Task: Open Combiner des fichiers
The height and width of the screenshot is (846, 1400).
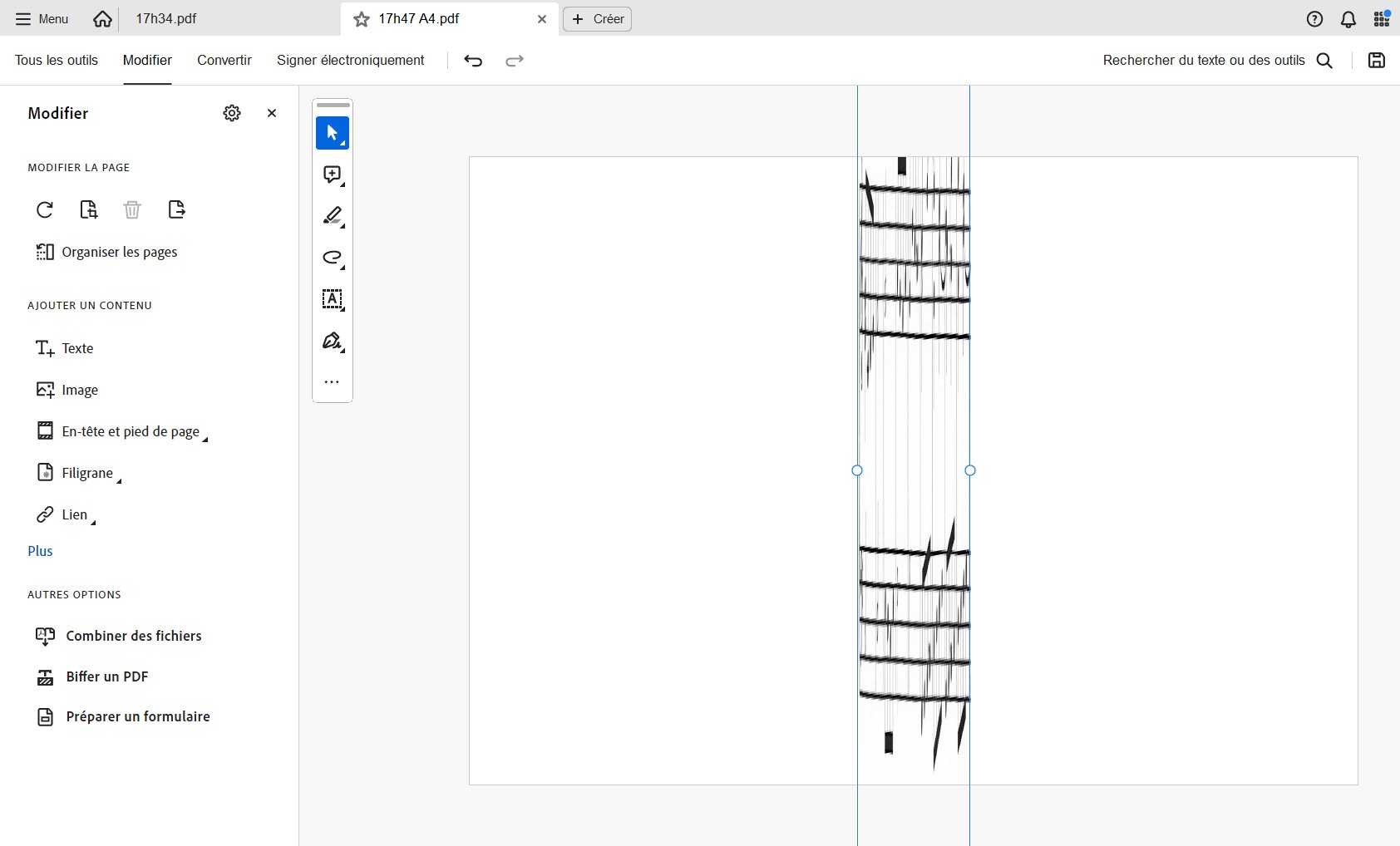Action: click(x=134, y=636)
